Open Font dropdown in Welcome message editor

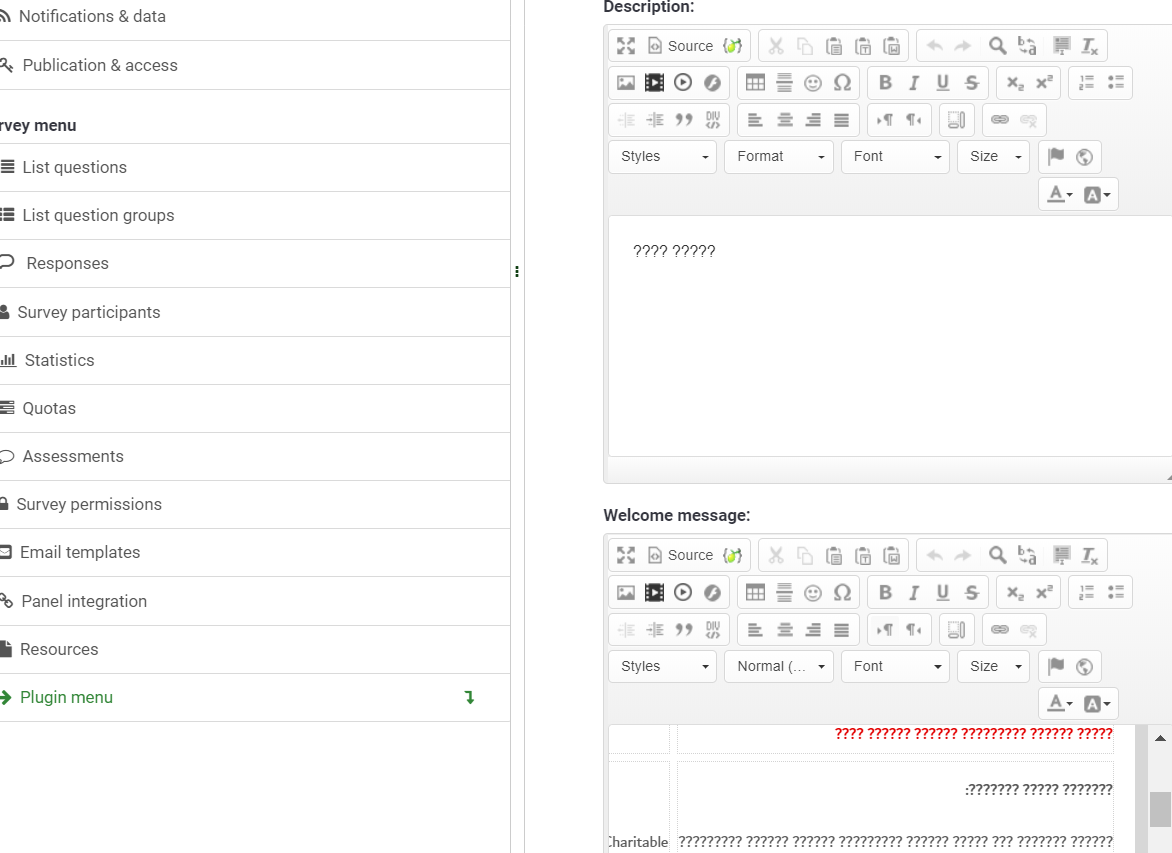click(x=895, y=666)
